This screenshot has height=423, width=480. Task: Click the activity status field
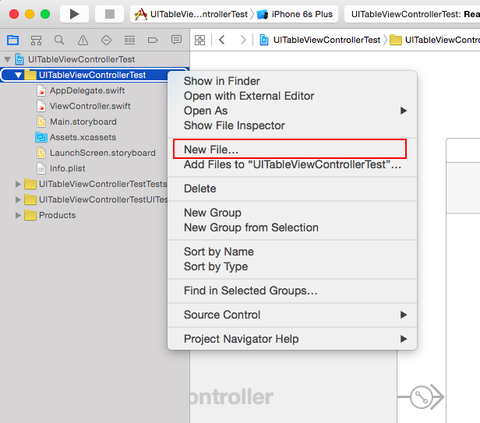click(x=412, y=14)
